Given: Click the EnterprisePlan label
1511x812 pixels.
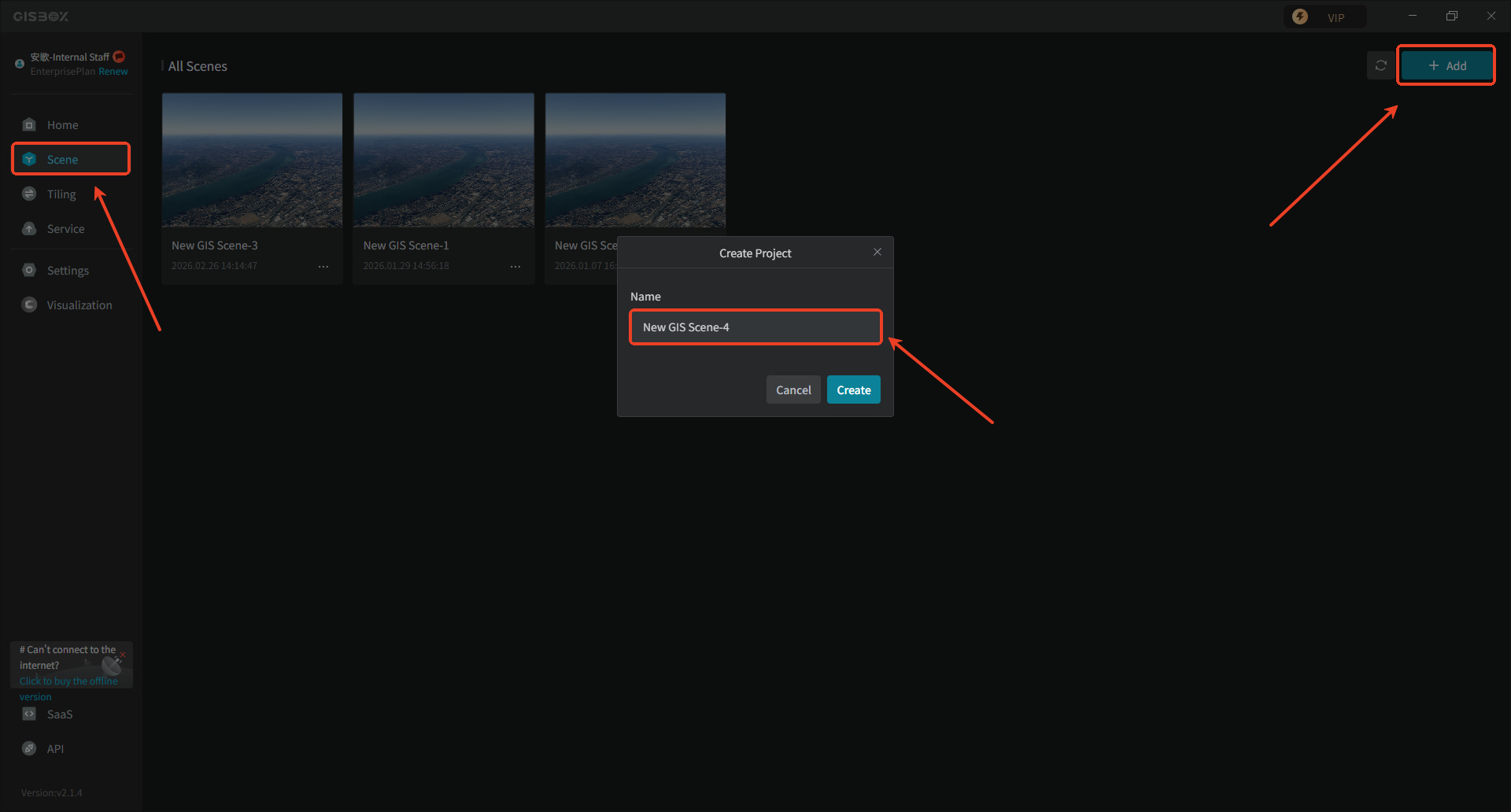Looking at the screenshot, I should click(x=63, y=72).
